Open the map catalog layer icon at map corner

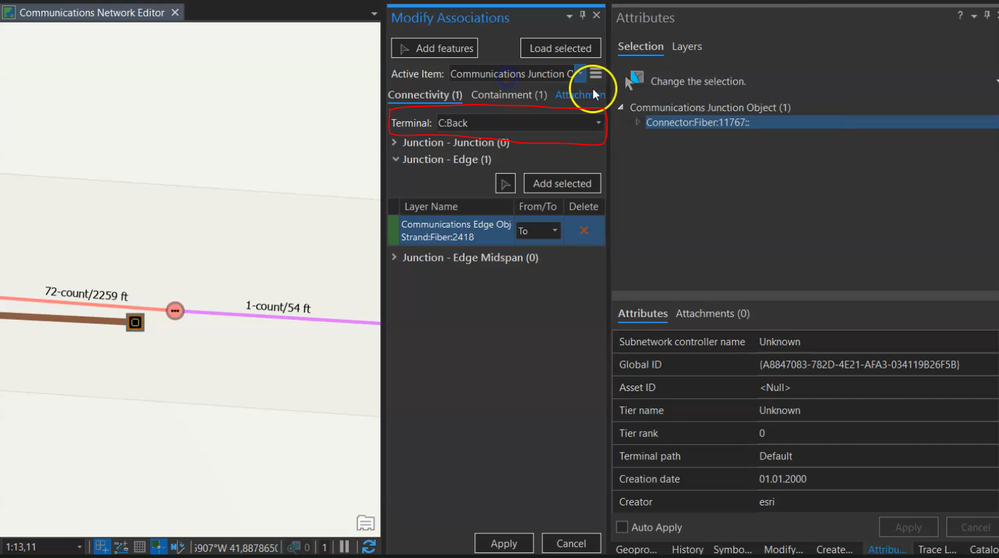(366, 523)
